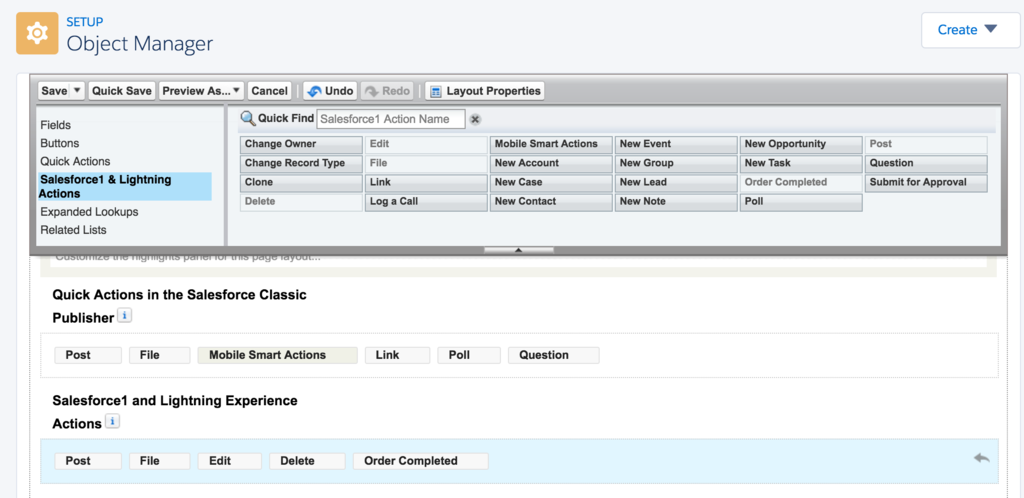Select the New Contact palette action

[x=551, y=202]
